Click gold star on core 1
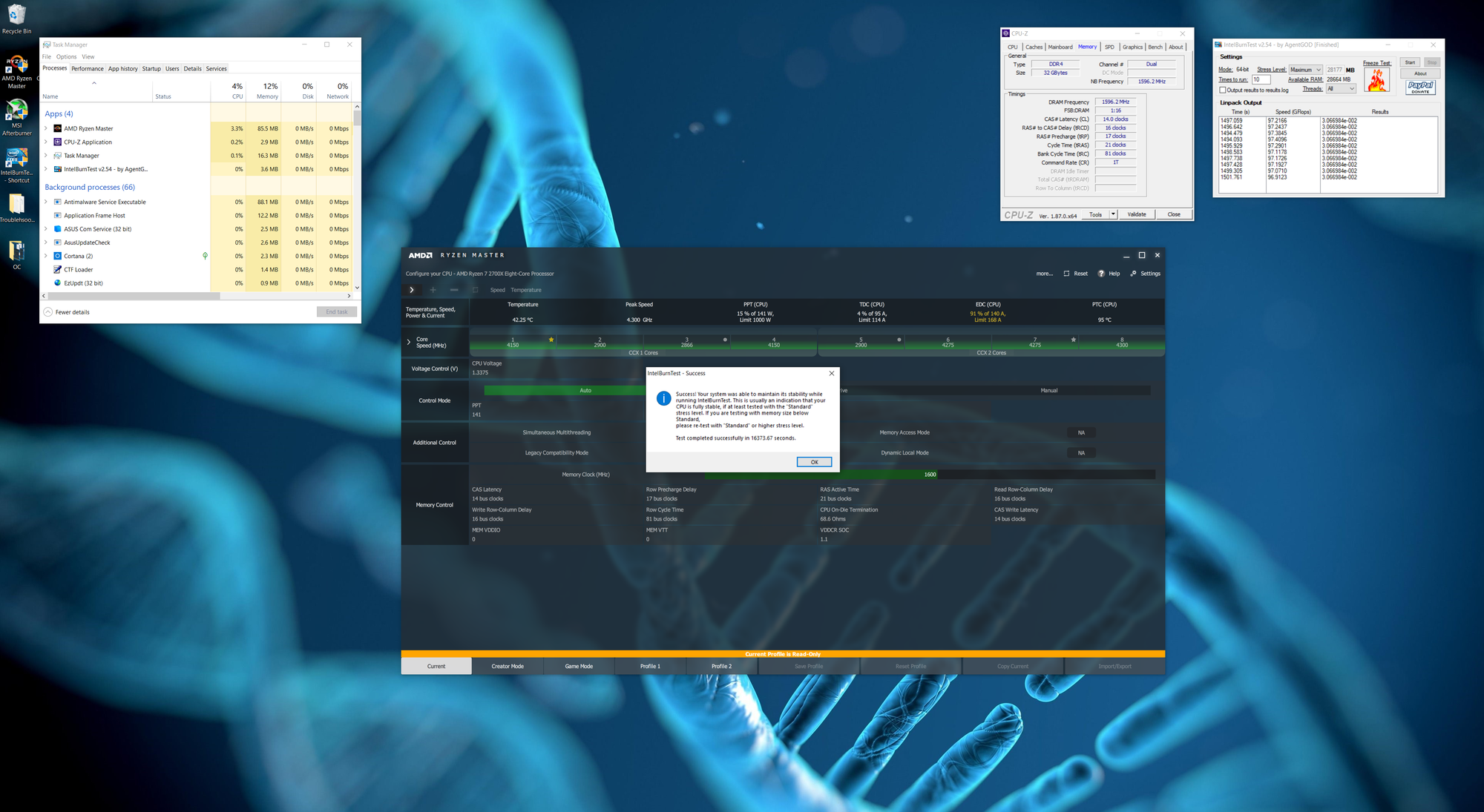This screenshot has height=812, width=1484. pyautogui.click(x=551, y=340)
